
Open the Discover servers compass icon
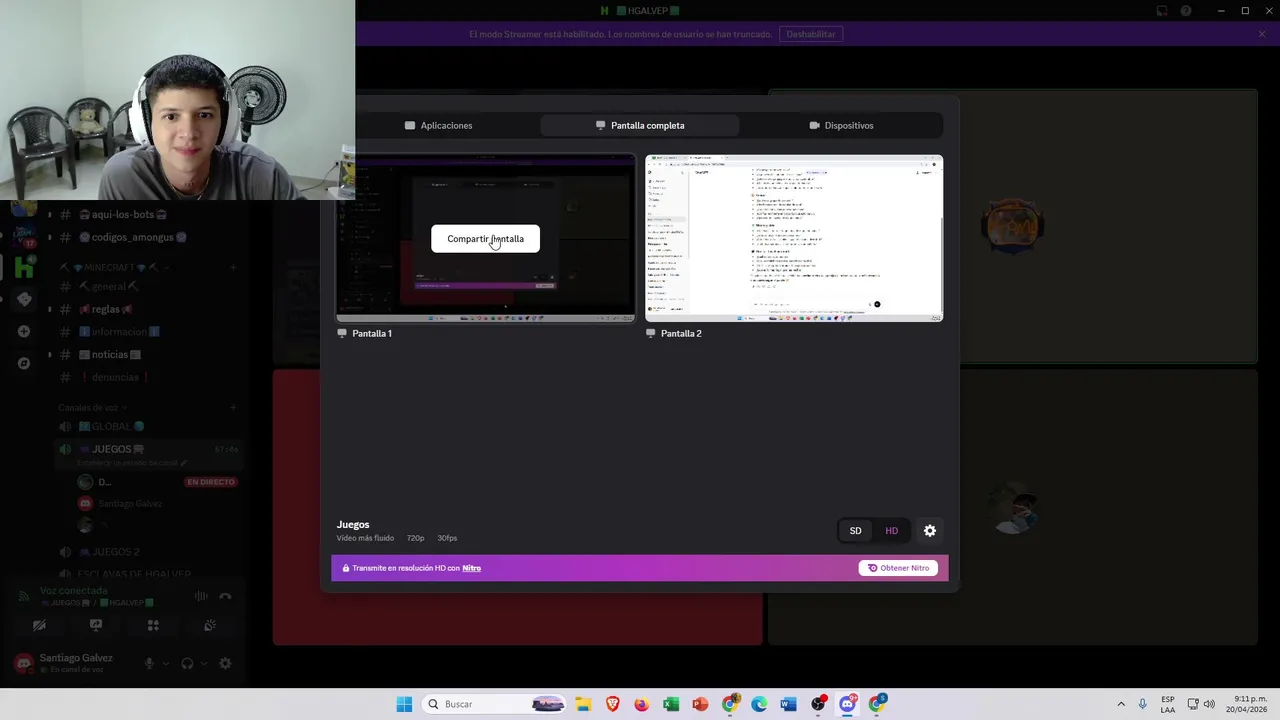[x=24, y=363]
